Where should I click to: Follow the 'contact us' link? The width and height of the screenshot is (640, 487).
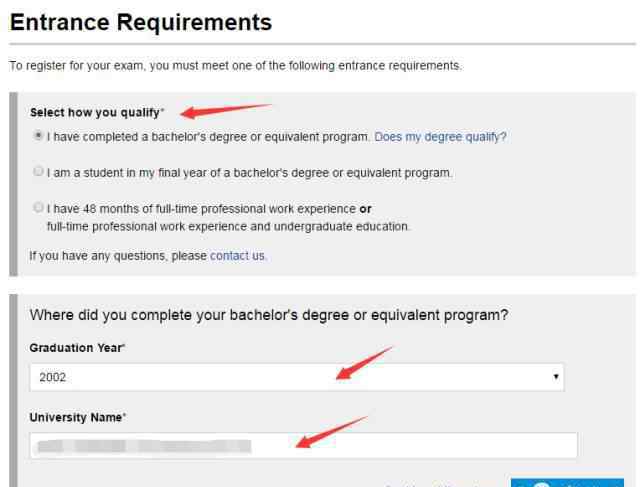click(237, 256)
